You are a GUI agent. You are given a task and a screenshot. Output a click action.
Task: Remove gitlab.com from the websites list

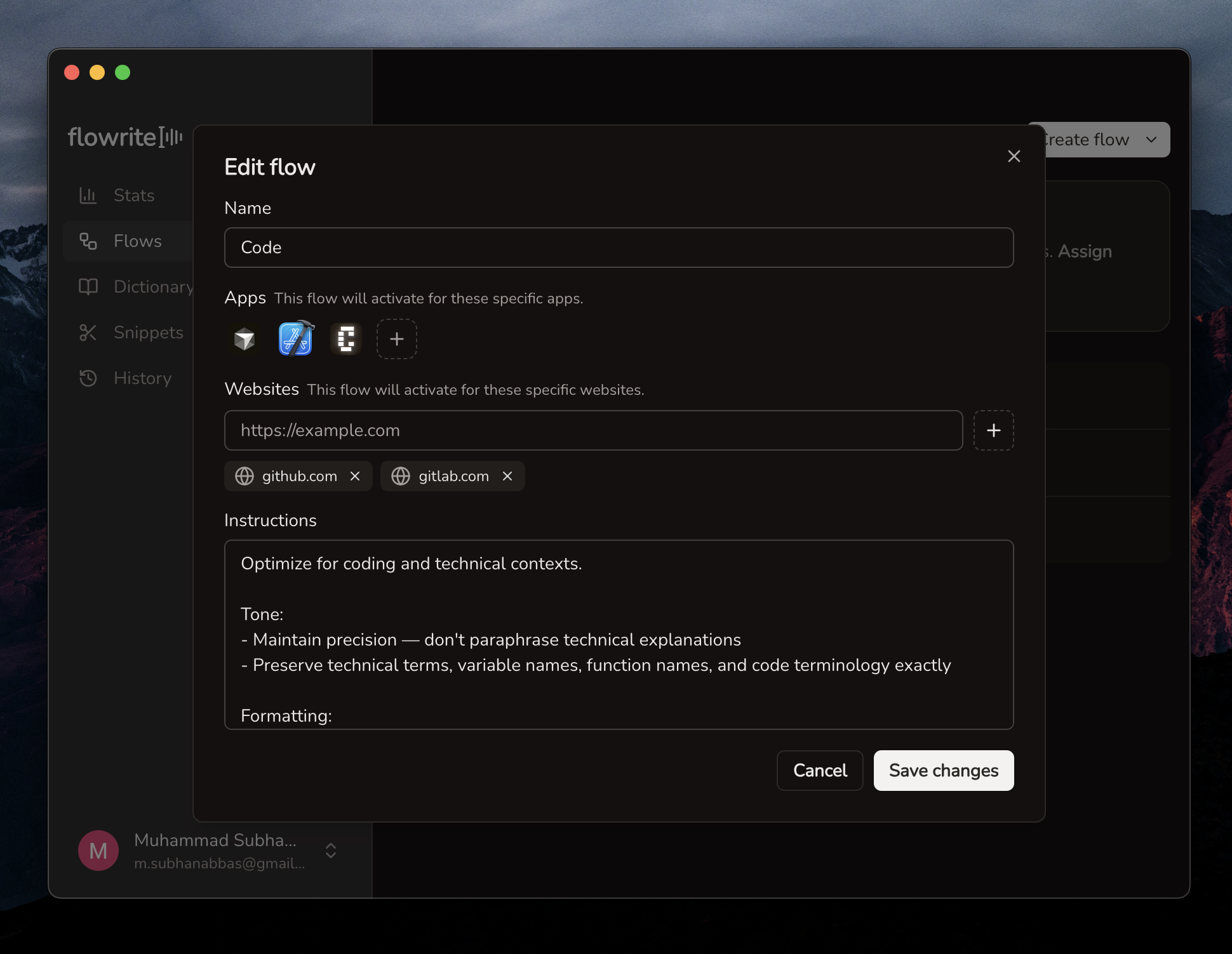coord(507,476)
